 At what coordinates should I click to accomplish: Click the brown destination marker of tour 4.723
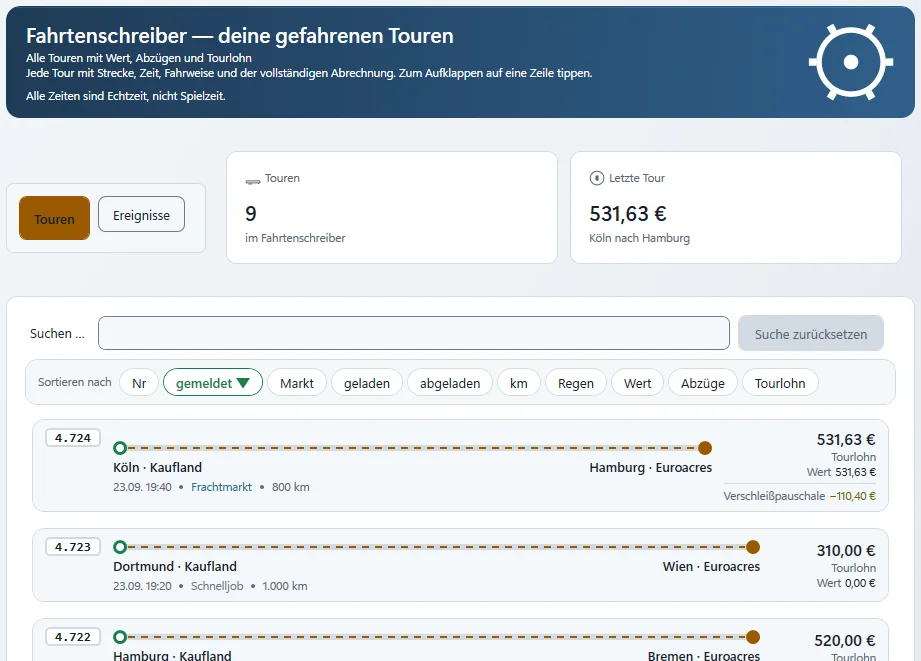[753, 547]
